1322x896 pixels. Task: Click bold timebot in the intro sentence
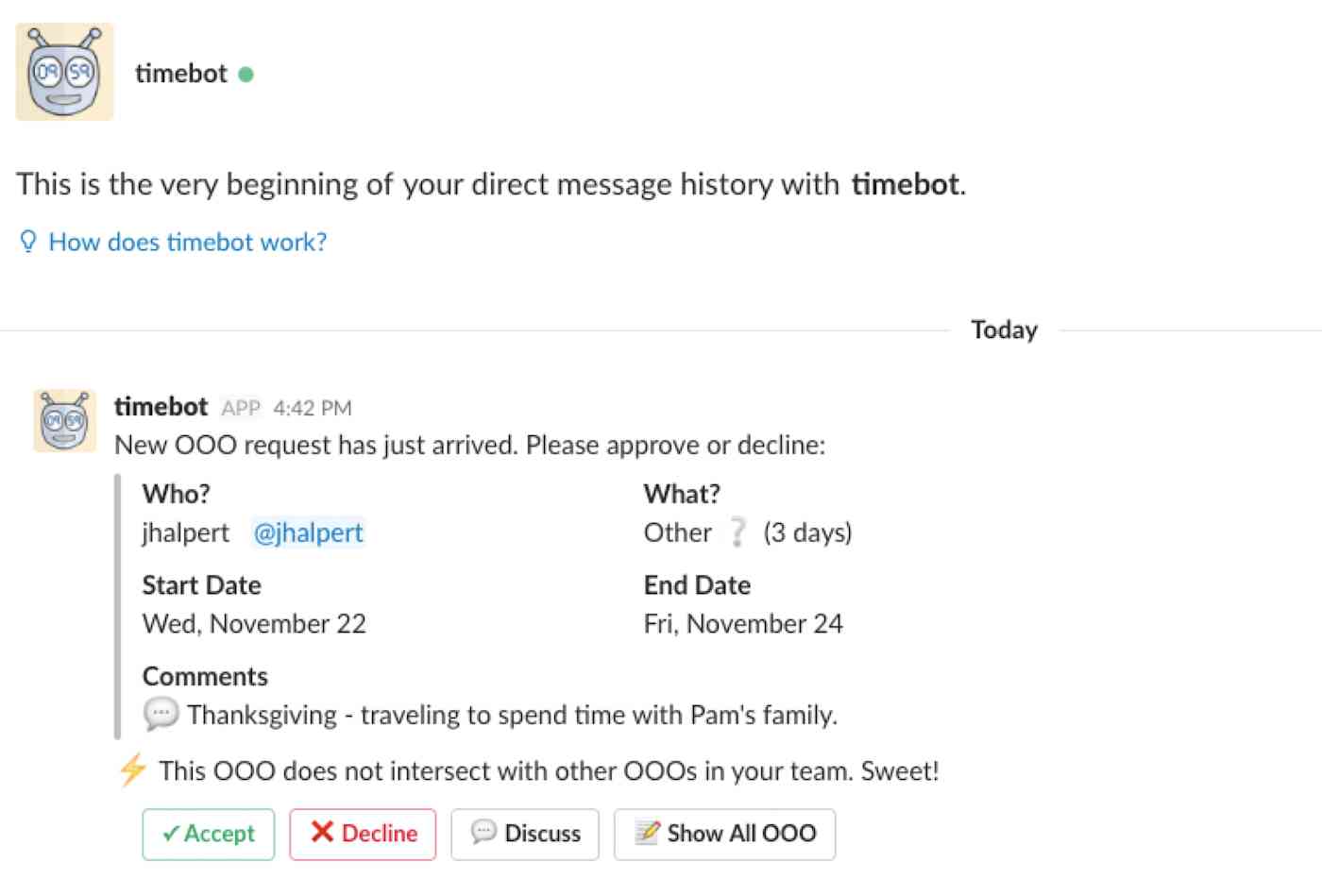coord(905,183)
